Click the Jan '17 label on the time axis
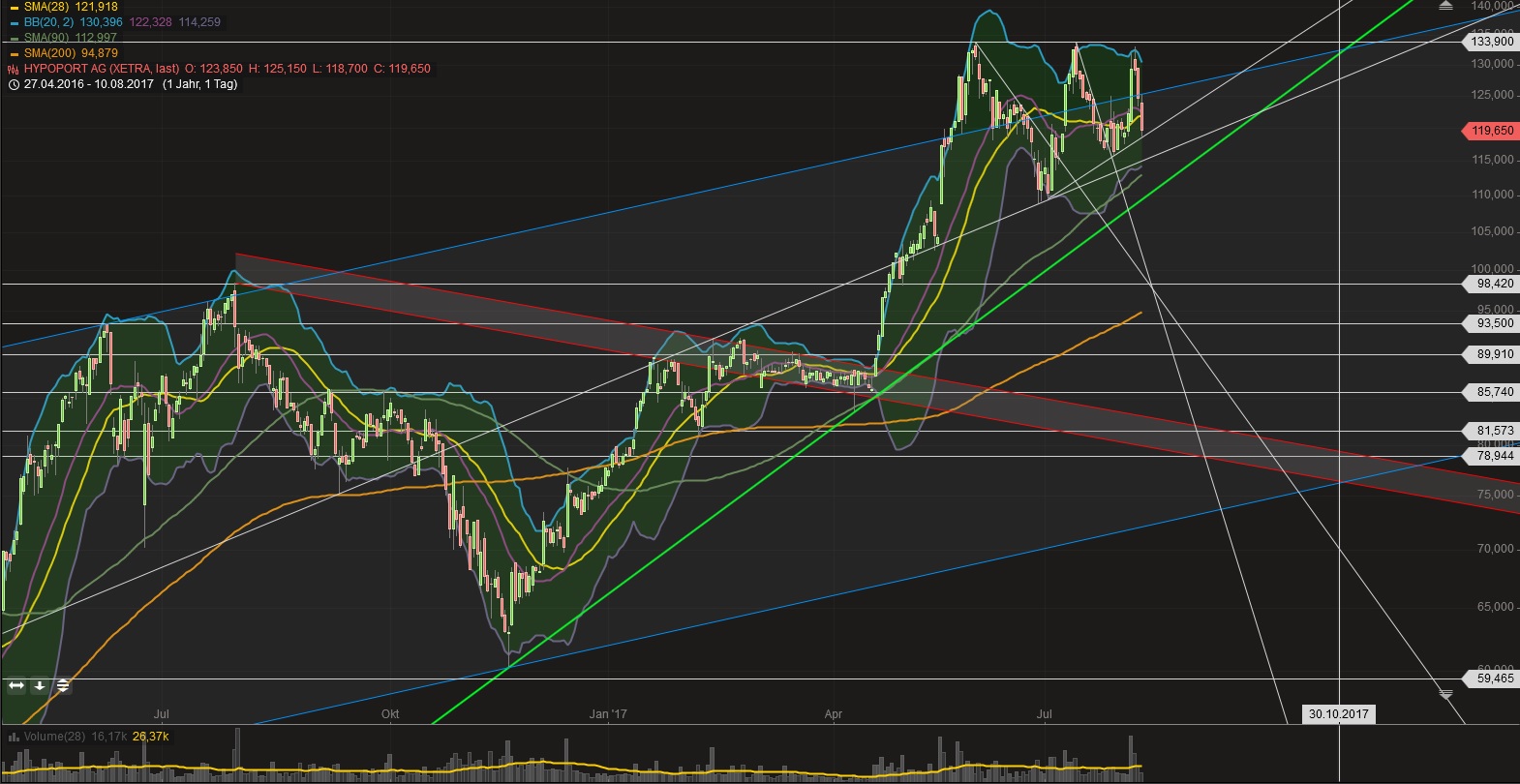The image size is (1520, 784). click(x=608, y=714)
